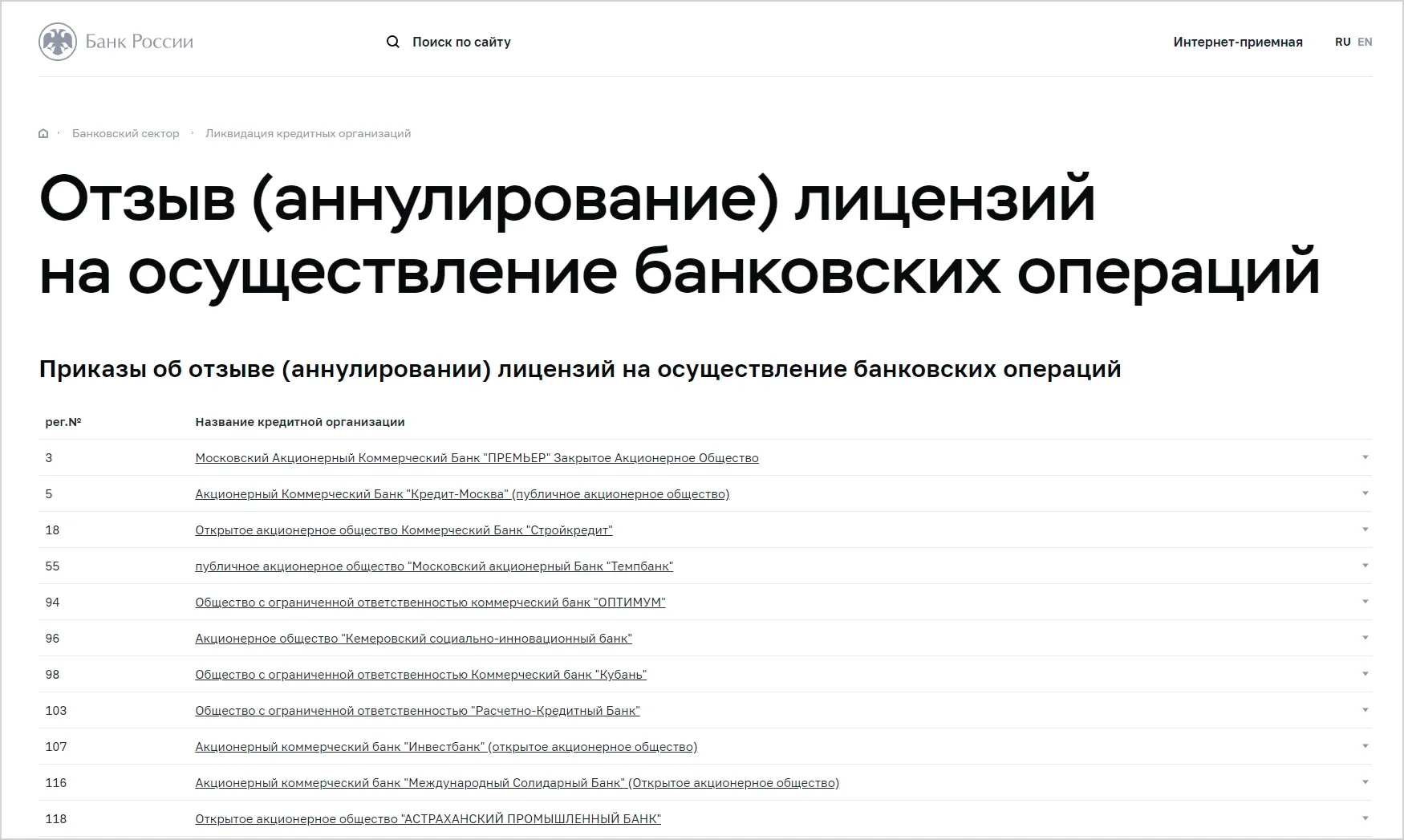Open "Расчетно-Кредитный Банк" link

417,711
